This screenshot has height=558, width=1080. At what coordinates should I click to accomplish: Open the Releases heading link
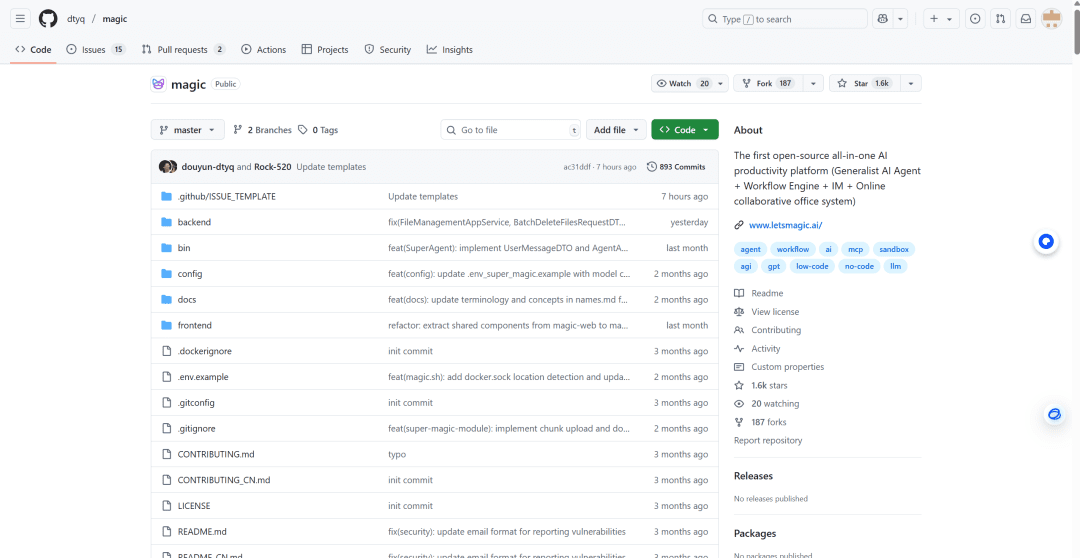tap(754, 476)
